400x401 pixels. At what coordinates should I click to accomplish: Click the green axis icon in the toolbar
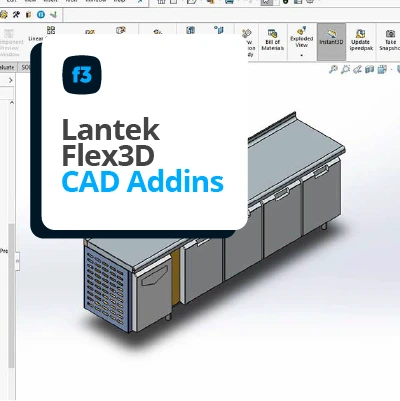[53, 15]
